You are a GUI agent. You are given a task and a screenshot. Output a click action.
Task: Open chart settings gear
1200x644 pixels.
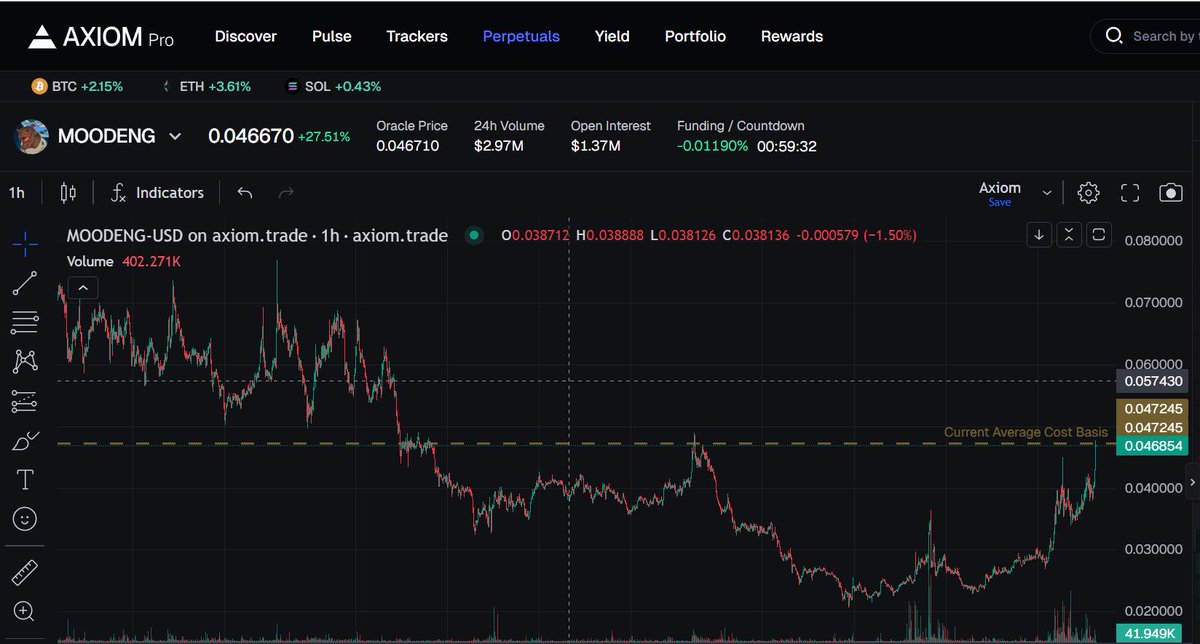click(x=1089, y=192)
